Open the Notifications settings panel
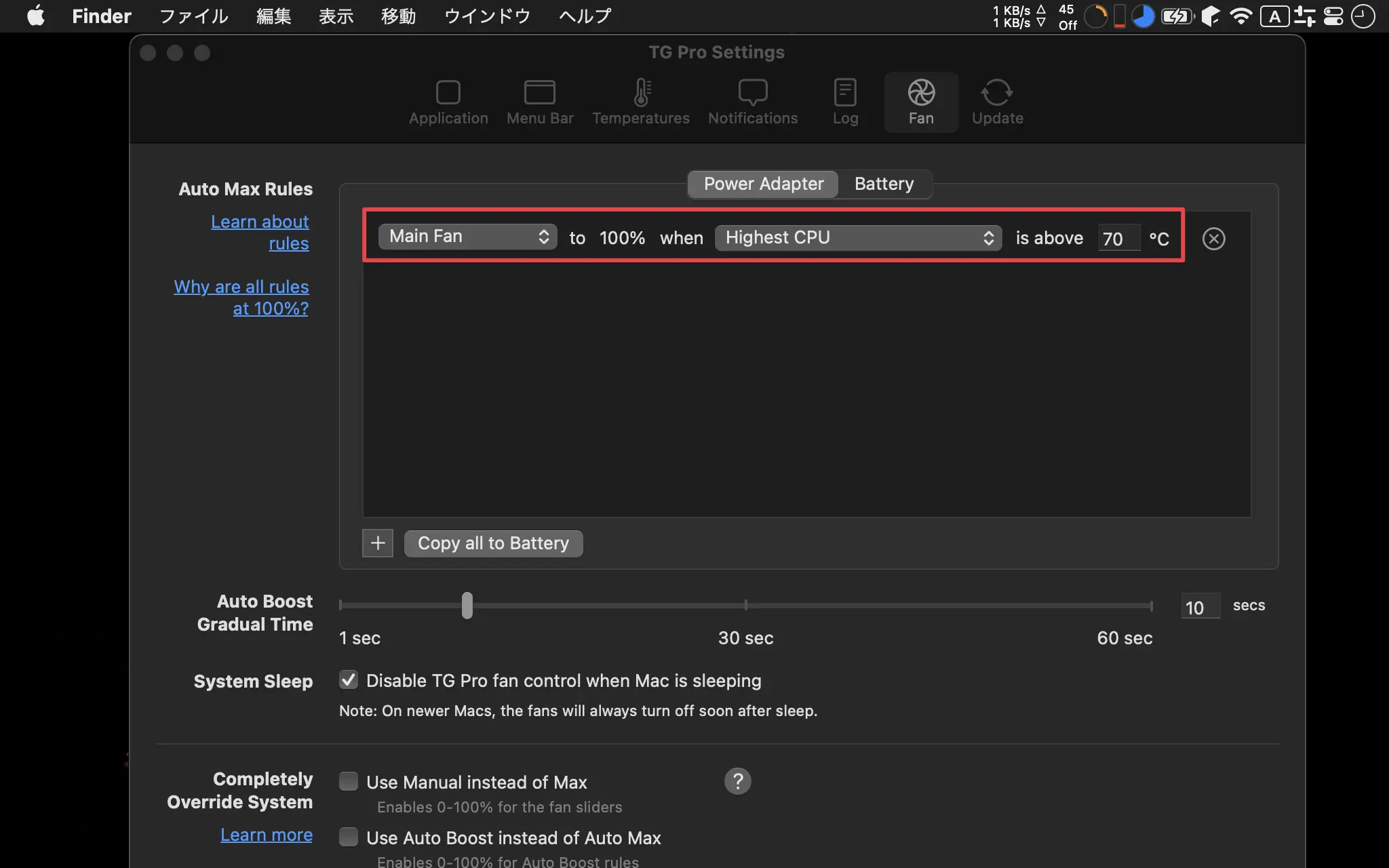 [753, 101]
